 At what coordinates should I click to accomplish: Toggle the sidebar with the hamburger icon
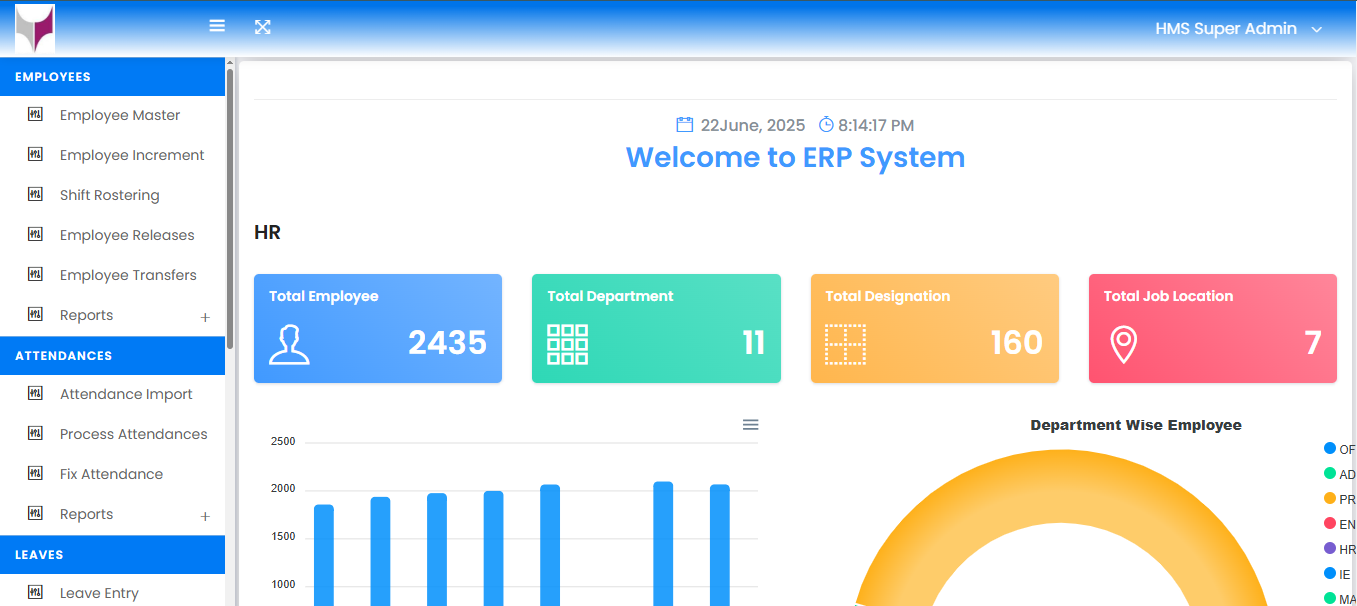[217, 26]
